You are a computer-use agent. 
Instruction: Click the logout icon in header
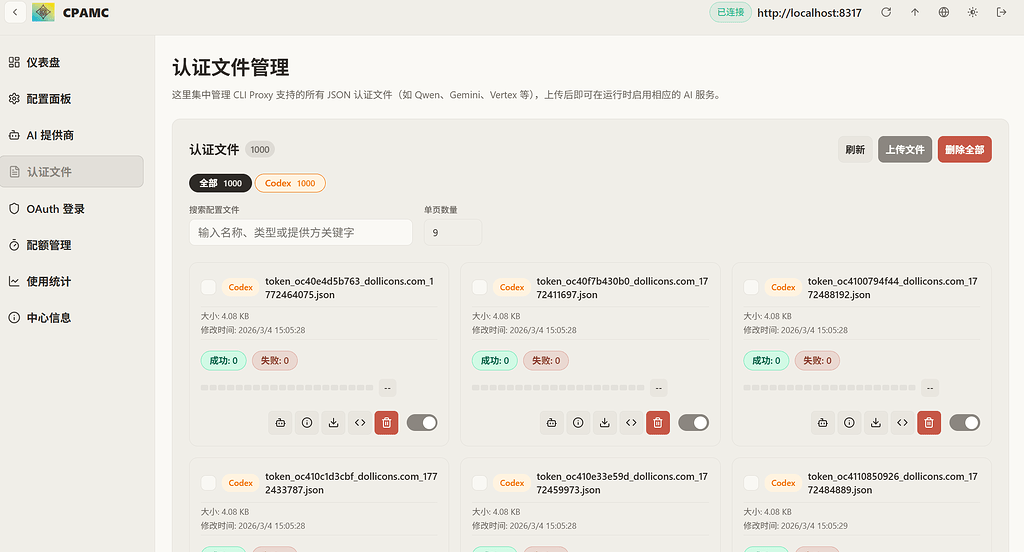[x=1001, y=12]
